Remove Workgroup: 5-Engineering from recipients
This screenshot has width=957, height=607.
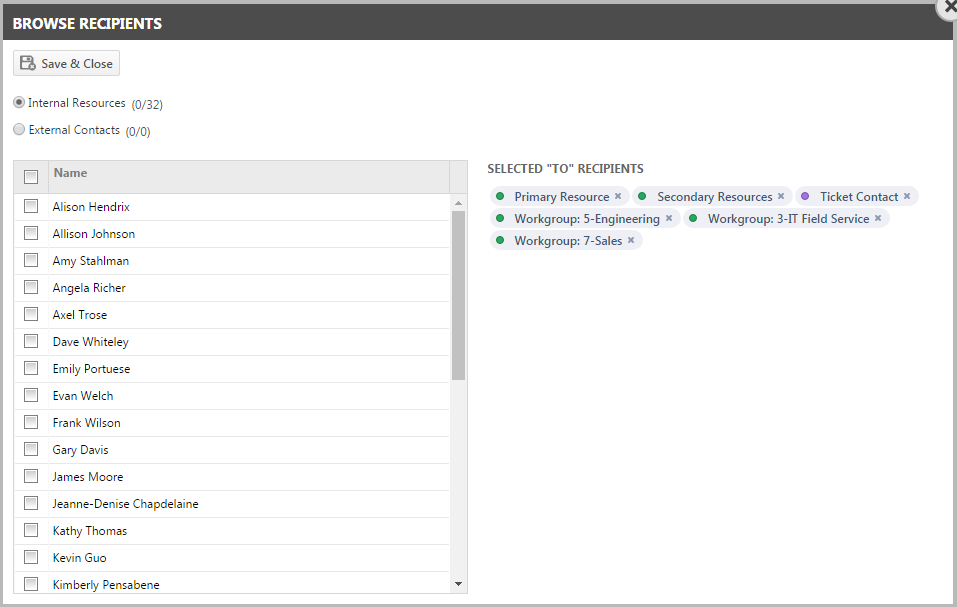669,218
